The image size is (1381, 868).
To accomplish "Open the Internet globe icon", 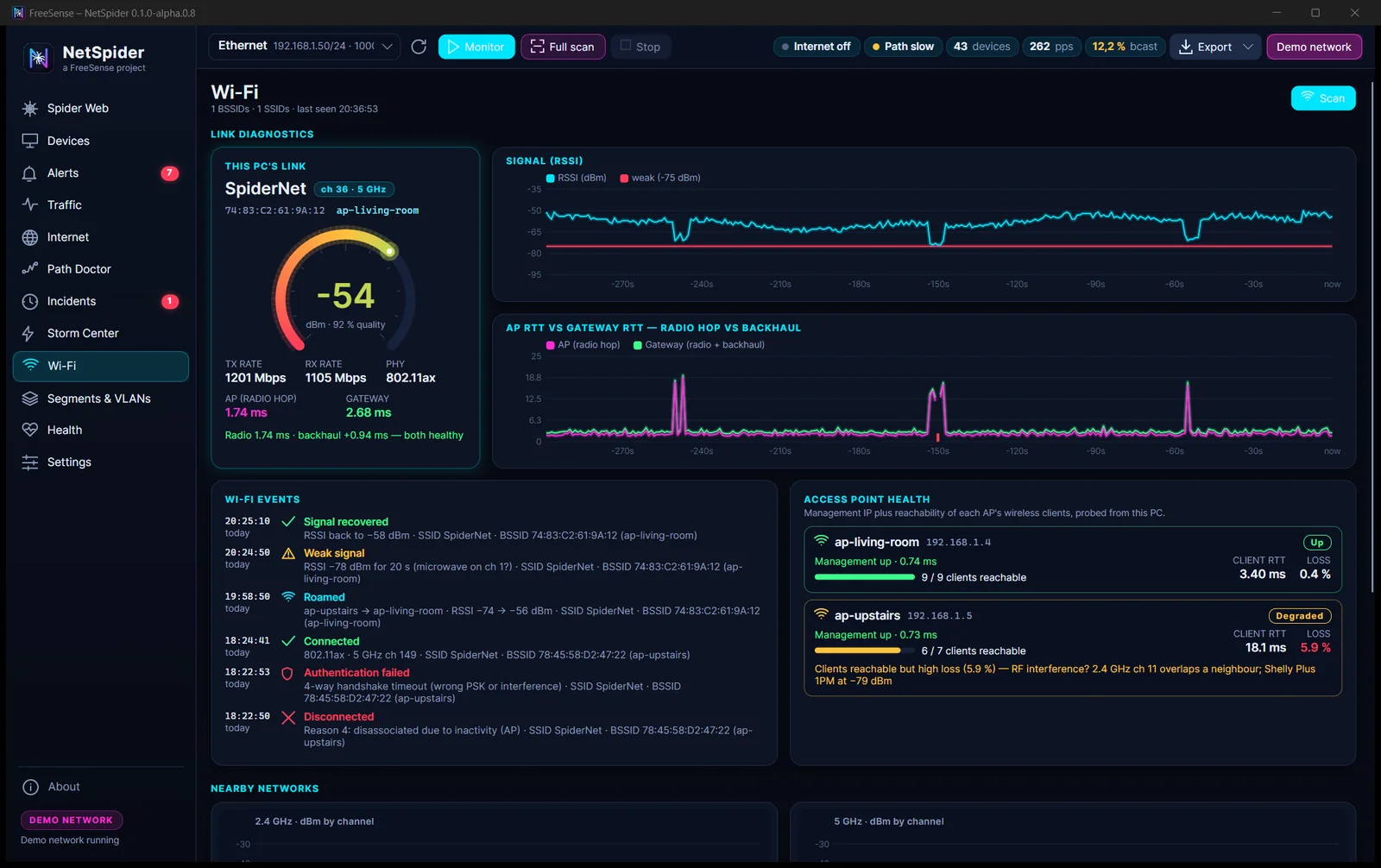I will 30,237.
